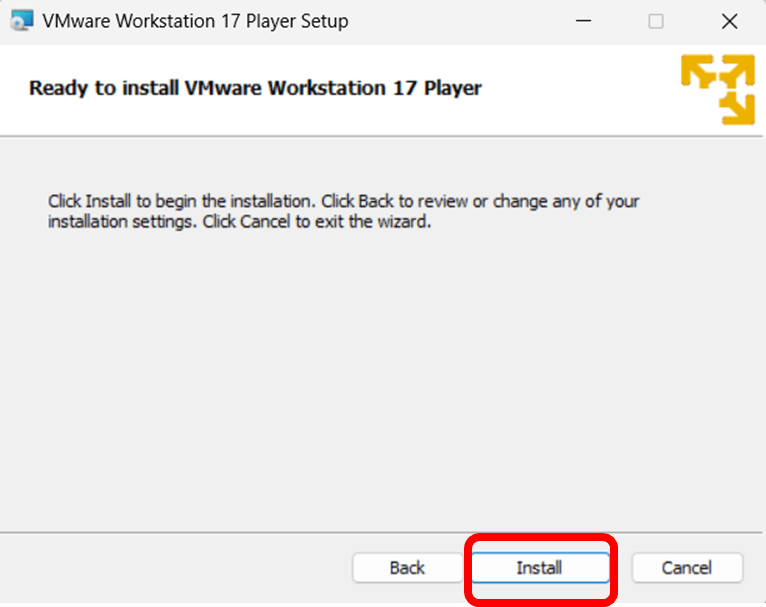Viewport: 766px width, 607px height.
Task: Click the white header banner's empty space
Action: pos(580,88)
